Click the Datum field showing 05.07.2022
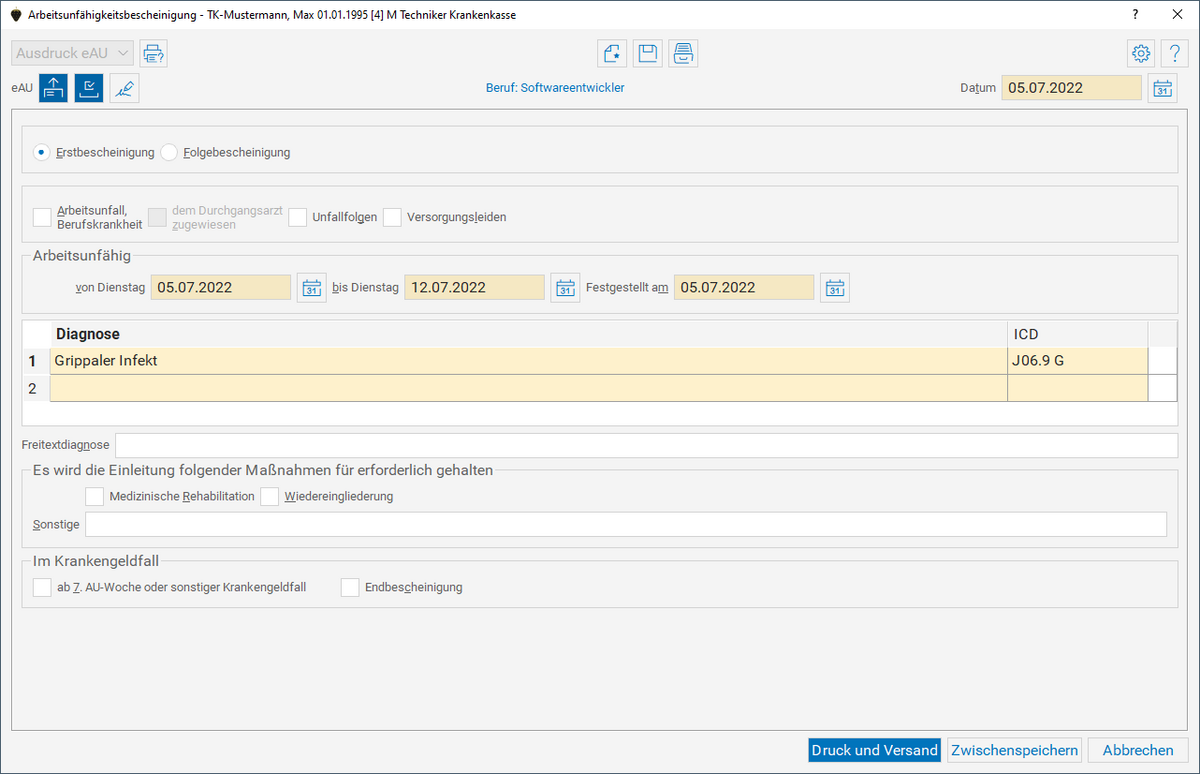 (1072, 88)
